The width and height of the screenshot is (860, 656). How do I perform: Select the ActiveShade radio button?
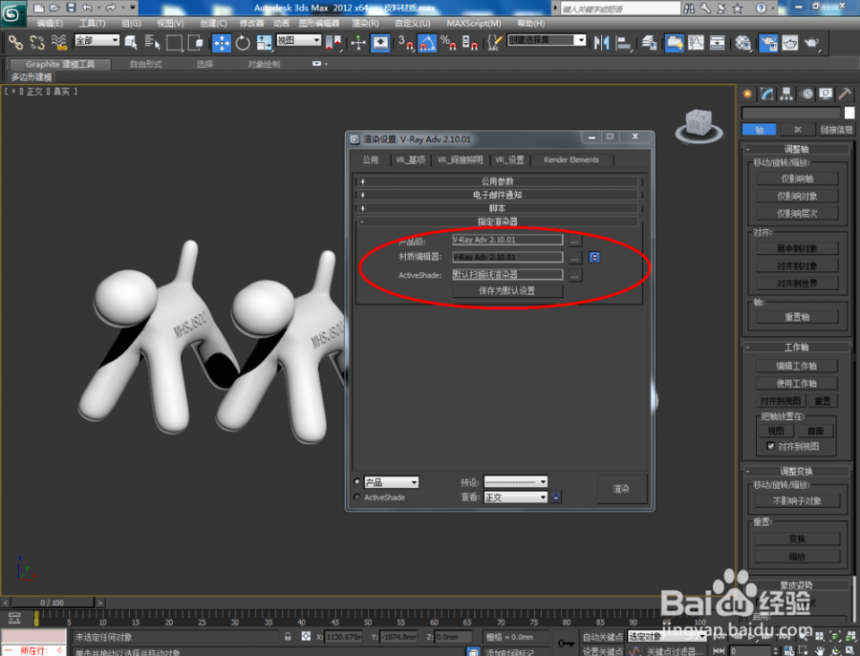tap(357, 497)
